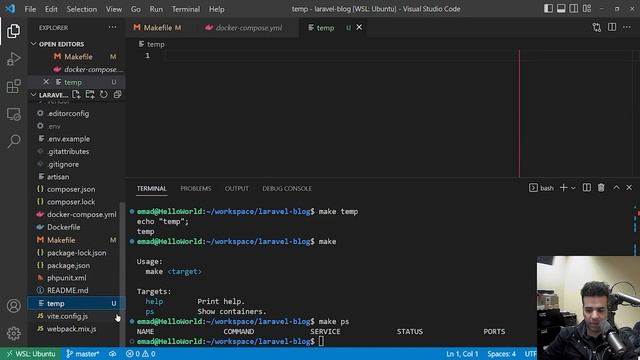640x360 pixels.
Task: Open README.md in the file tree
Action: click(x=68, y=291)
